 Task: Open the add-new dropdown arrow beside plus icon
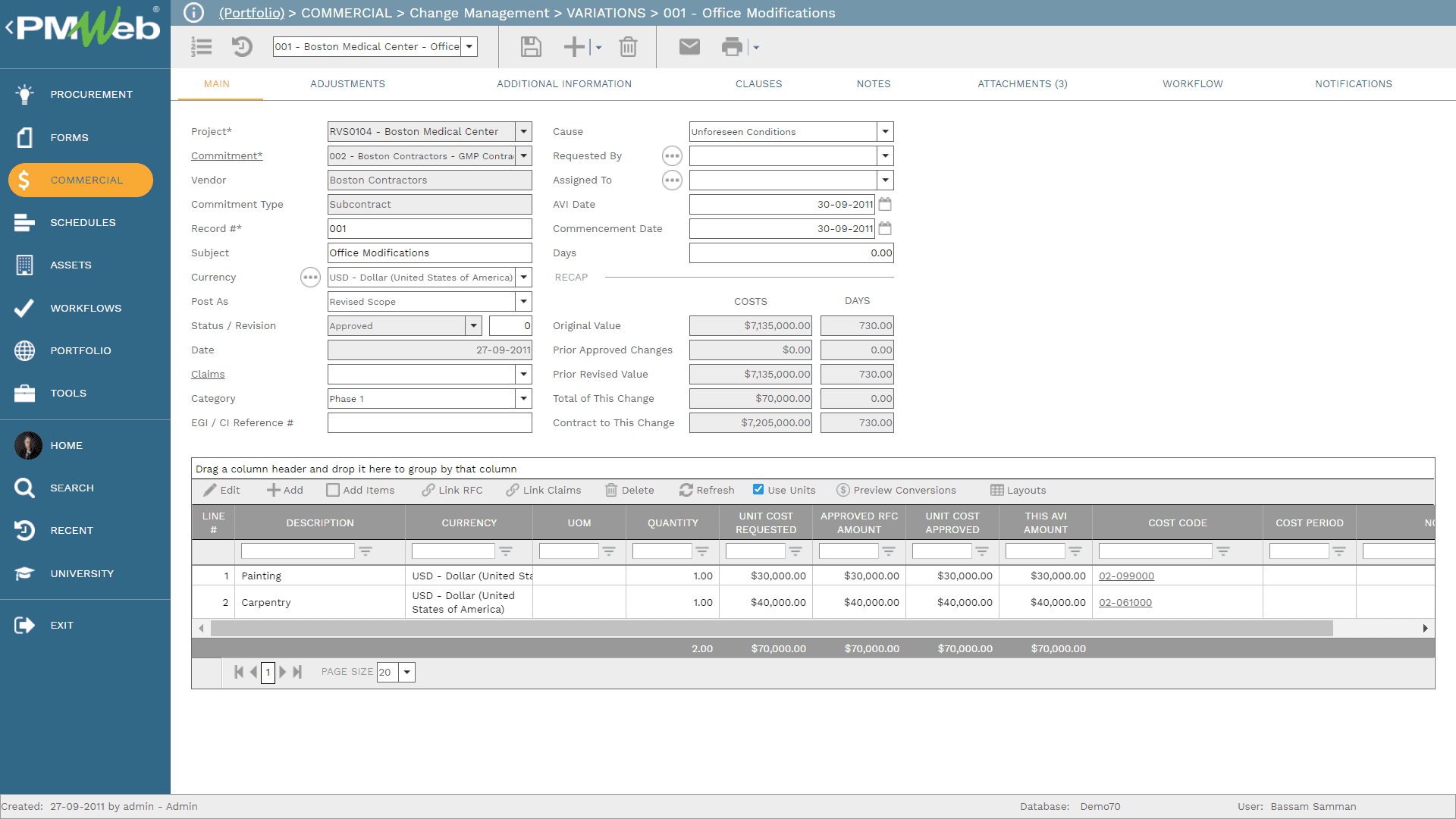click(x=598, y=48)
